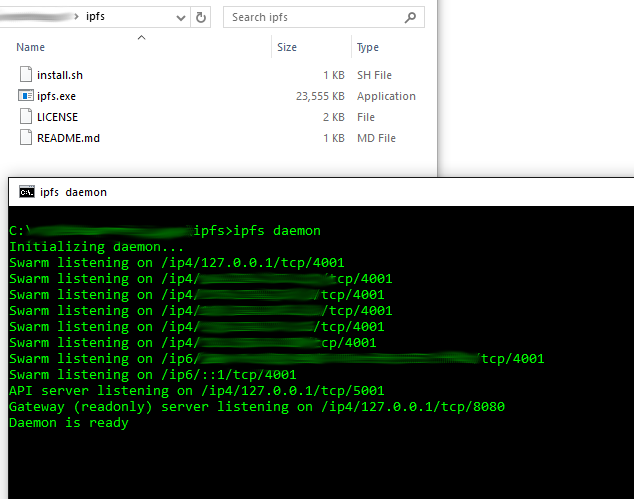Select the README.md file name
The height and width of the screenshot is (499, 634).
(x=68, y=138)
